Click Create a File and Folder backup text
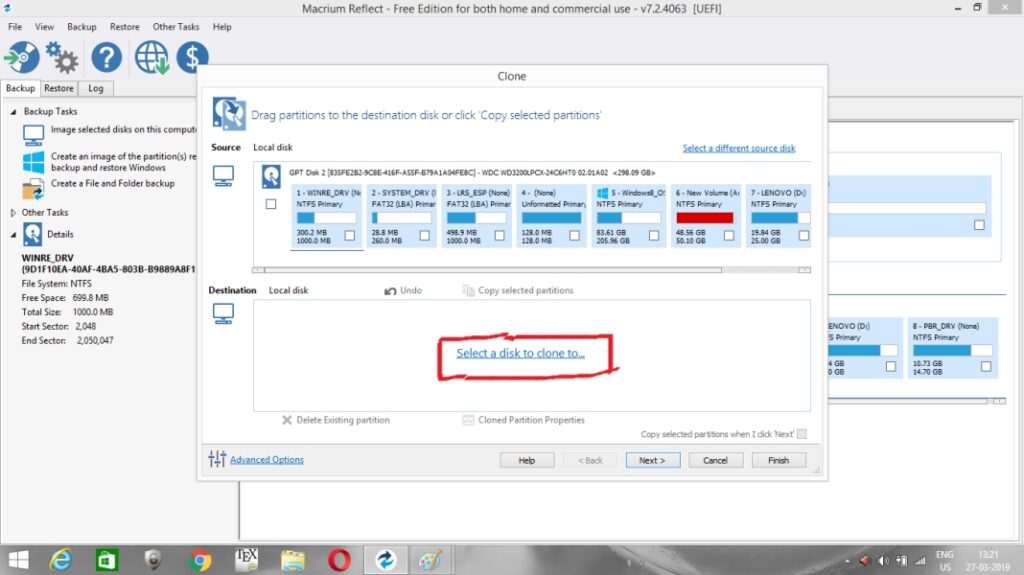The height and width of the screenshot is (575, 1024). pos(113,184)
